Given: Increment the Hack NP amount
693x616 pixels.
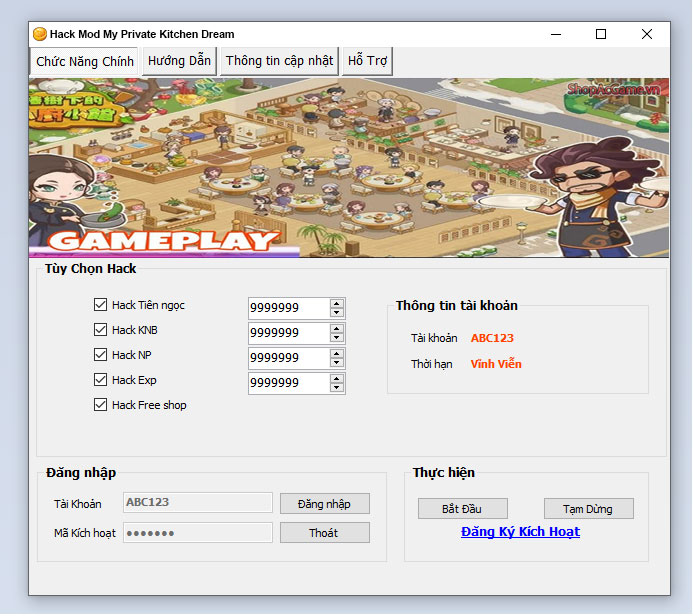Looking at the screenshot, I should [337, 354].
